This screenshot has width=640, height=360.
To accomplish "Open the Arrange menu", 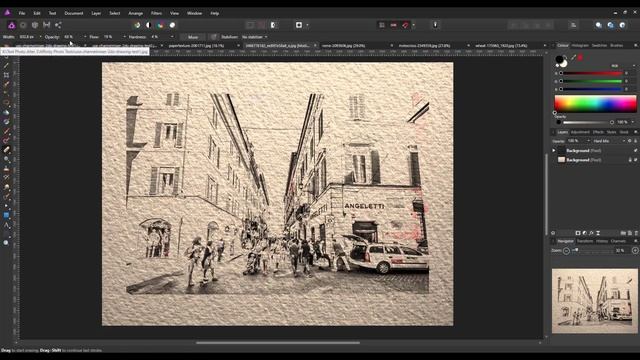I will (x=136, y=13).
